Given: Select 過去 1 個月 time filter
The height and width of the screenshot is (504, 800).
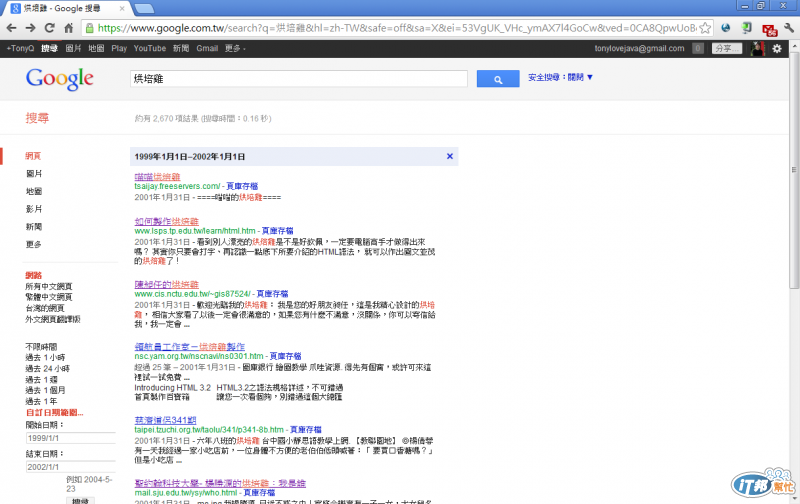Looking at the screenshot, I should click(45, 390).
